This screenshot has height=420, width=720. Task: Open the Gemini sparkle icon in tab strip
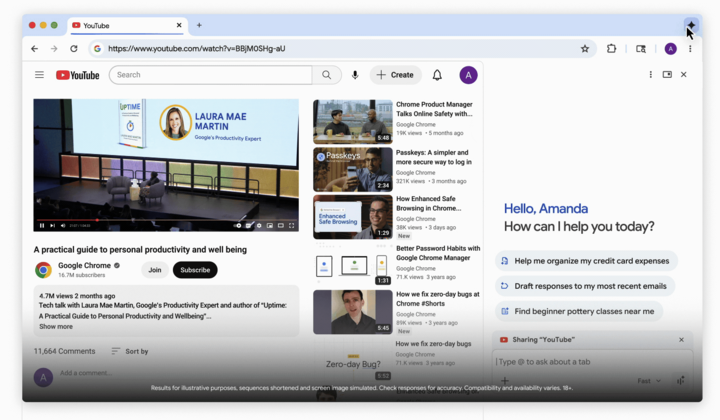point(690,25)
